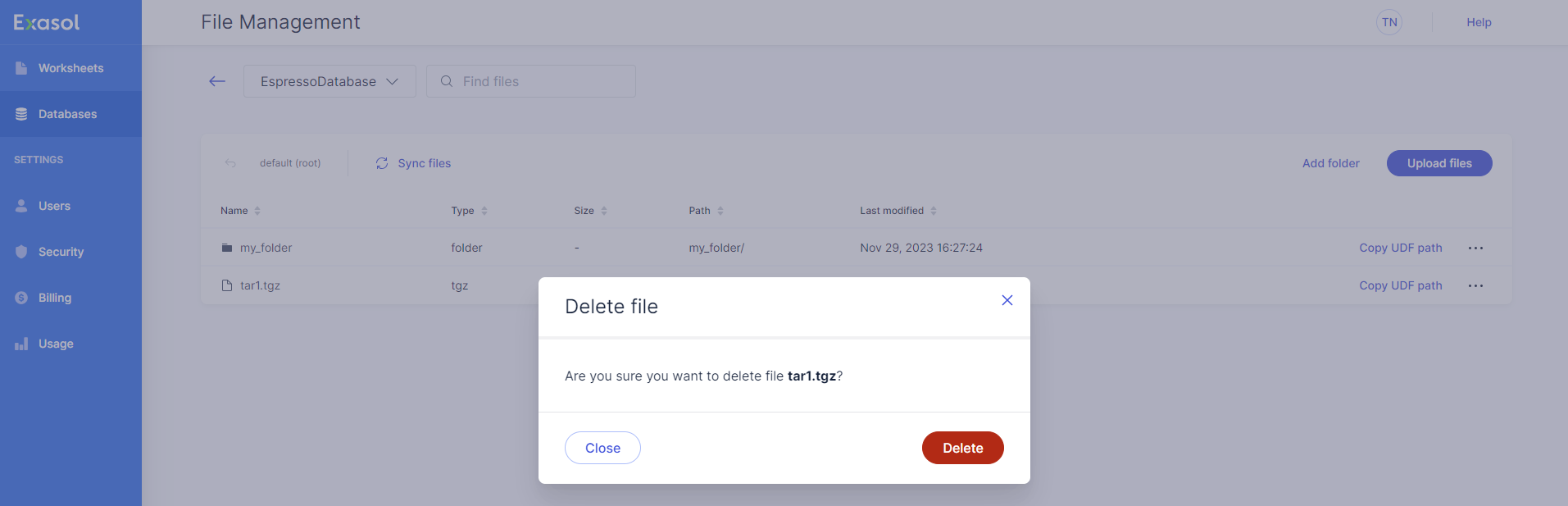
Task: Expand the EspressoDatabase dropdown
Action: 330,81
